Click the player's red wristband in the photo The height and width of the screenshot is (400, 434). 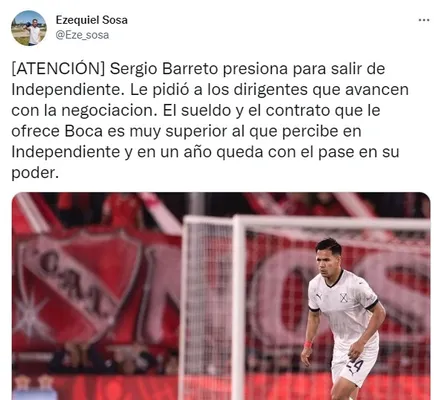point(308,344)
